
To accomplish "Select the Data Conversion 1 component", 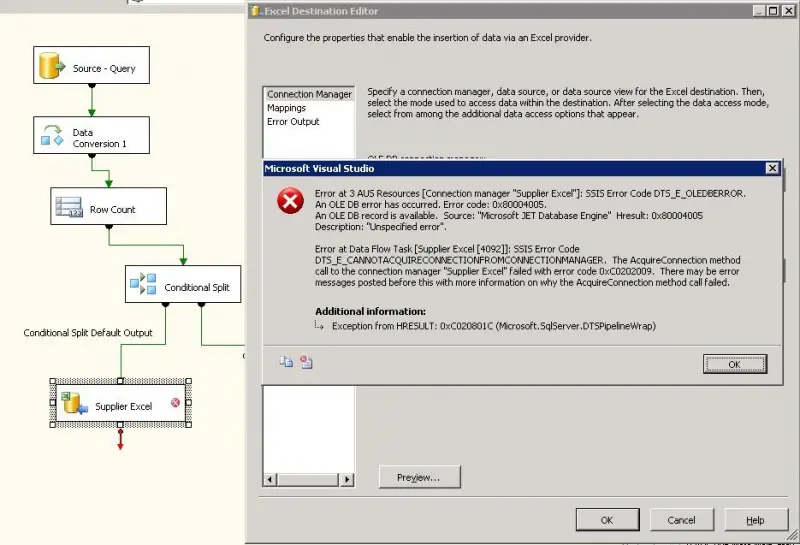I will (x=91, y=135).
